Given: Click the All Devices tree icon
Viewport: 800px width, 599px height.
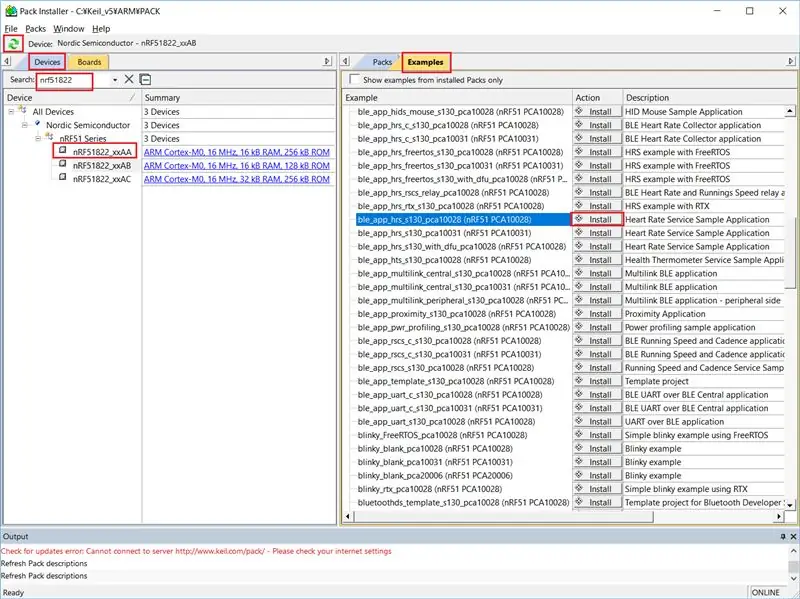Looking at the screenshot, I should 22,110.
